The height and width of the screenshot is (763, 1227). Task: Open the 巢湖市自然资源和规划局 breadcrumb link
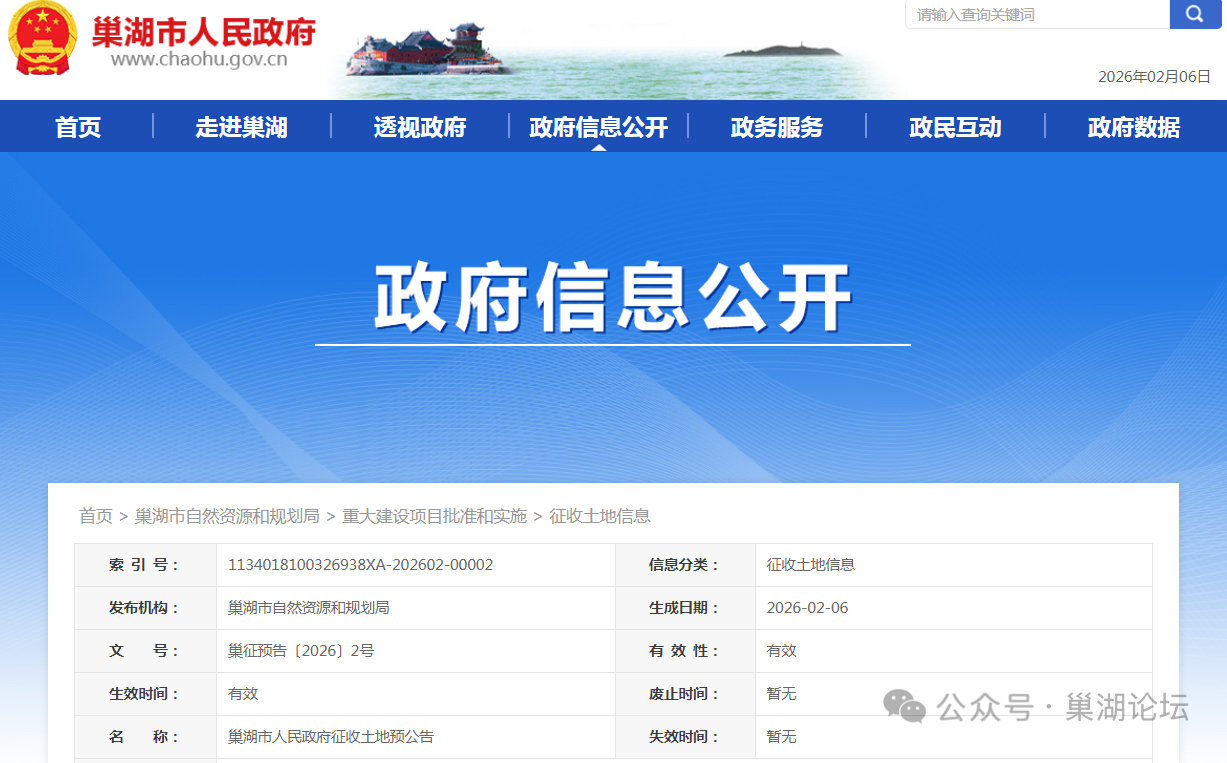[x=233, y=516]
